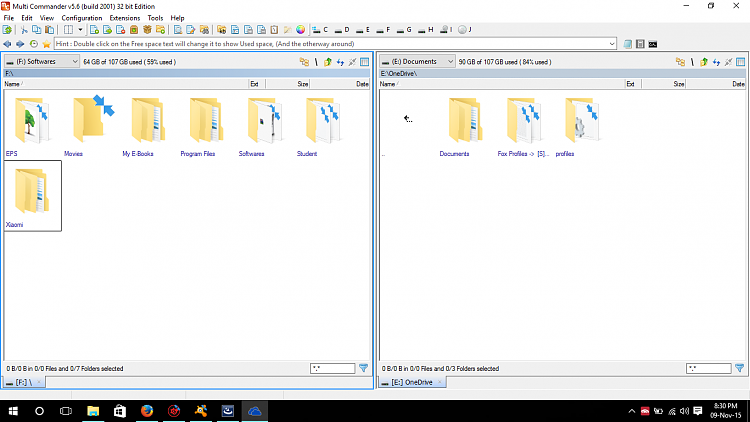Sort left panel by Size column
Viewport: 750px width, 422px height.
302,84
